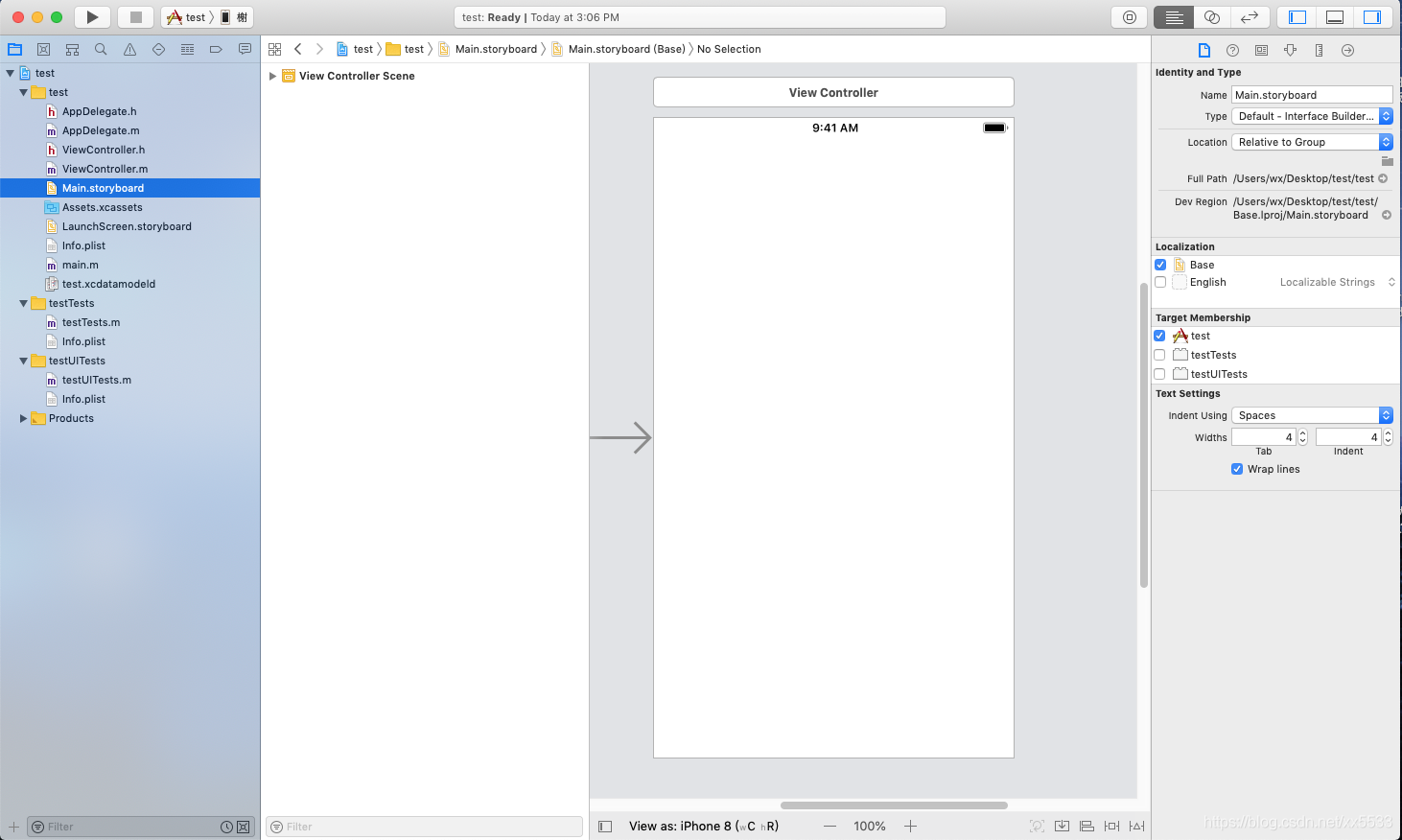Click View as: iPhone 8 device bar

click(x=704, y=826)
